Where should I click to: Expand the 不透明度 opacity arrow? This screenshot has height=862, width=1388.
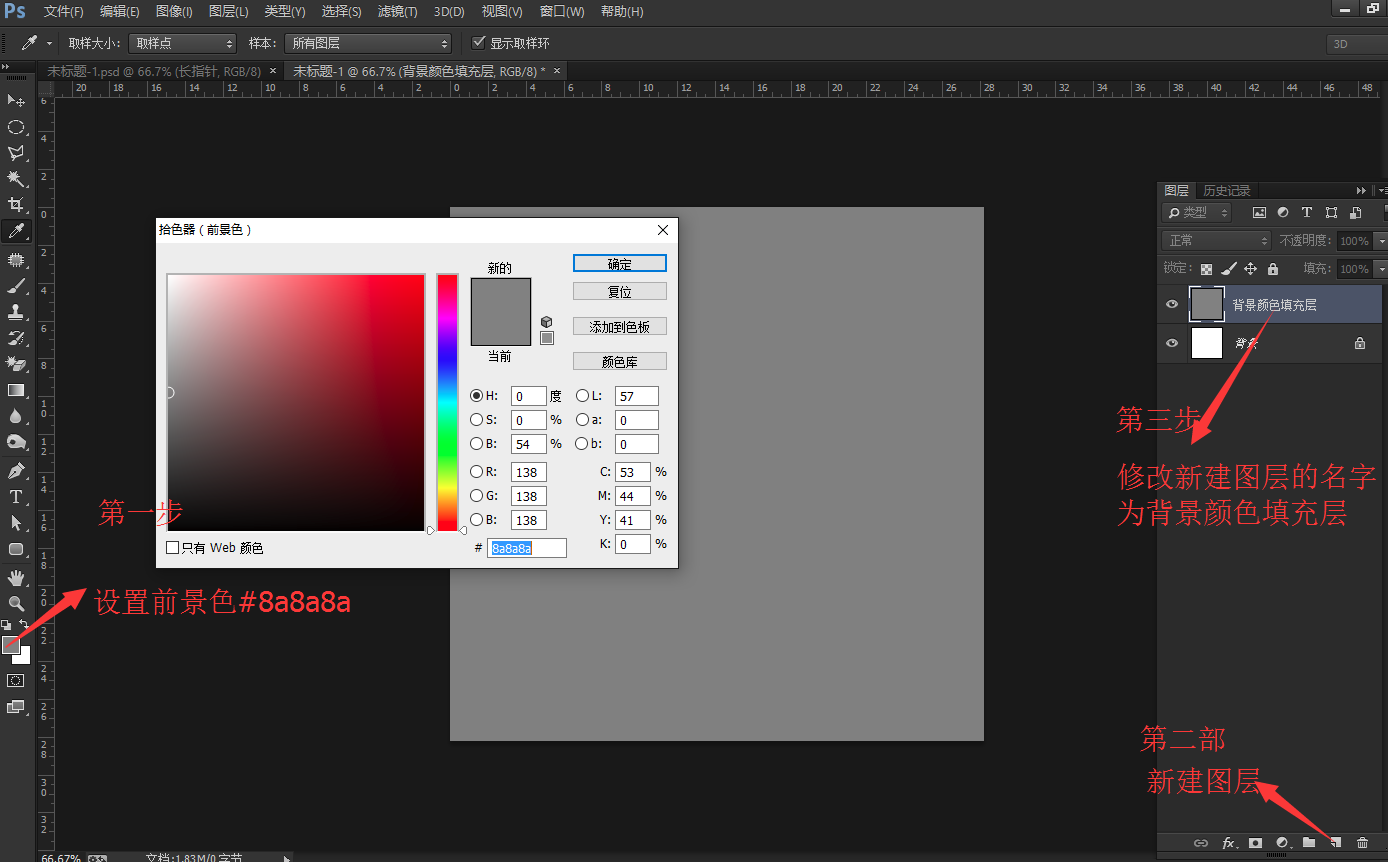click(1382, 241)
